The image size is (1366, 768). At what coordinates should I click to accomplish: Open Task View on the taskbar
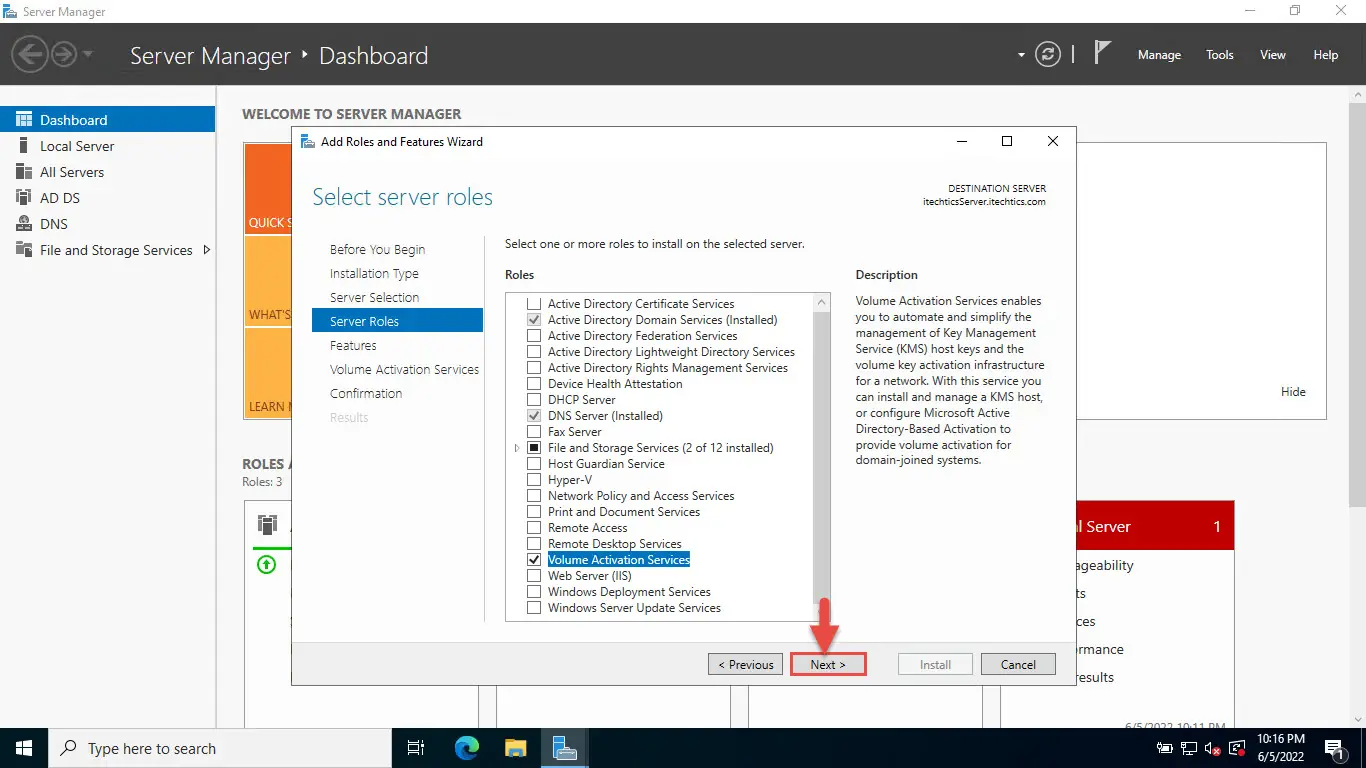click(x=416, y=748)
